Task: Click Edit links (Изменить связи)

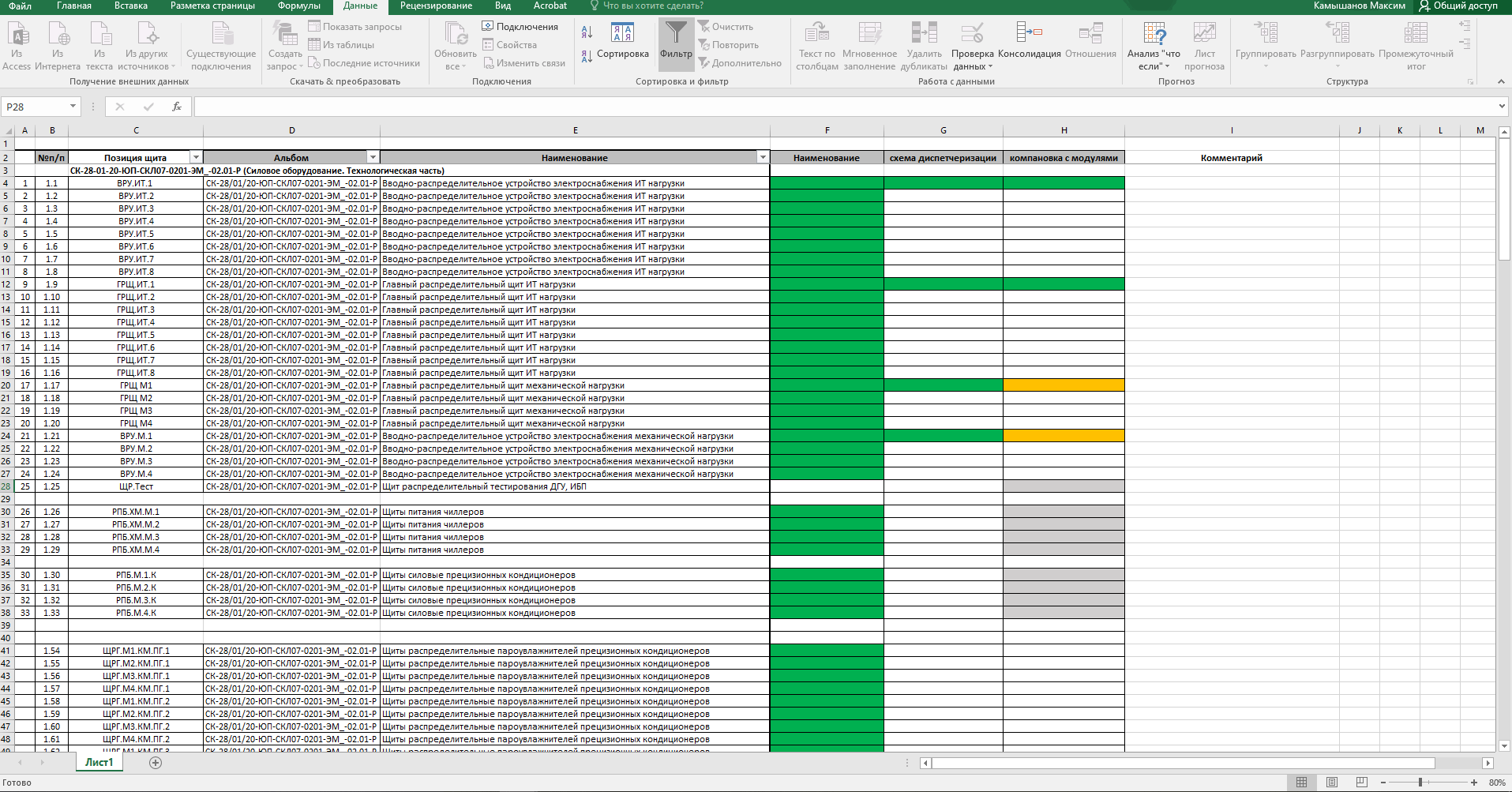Action: click(523, 63)
